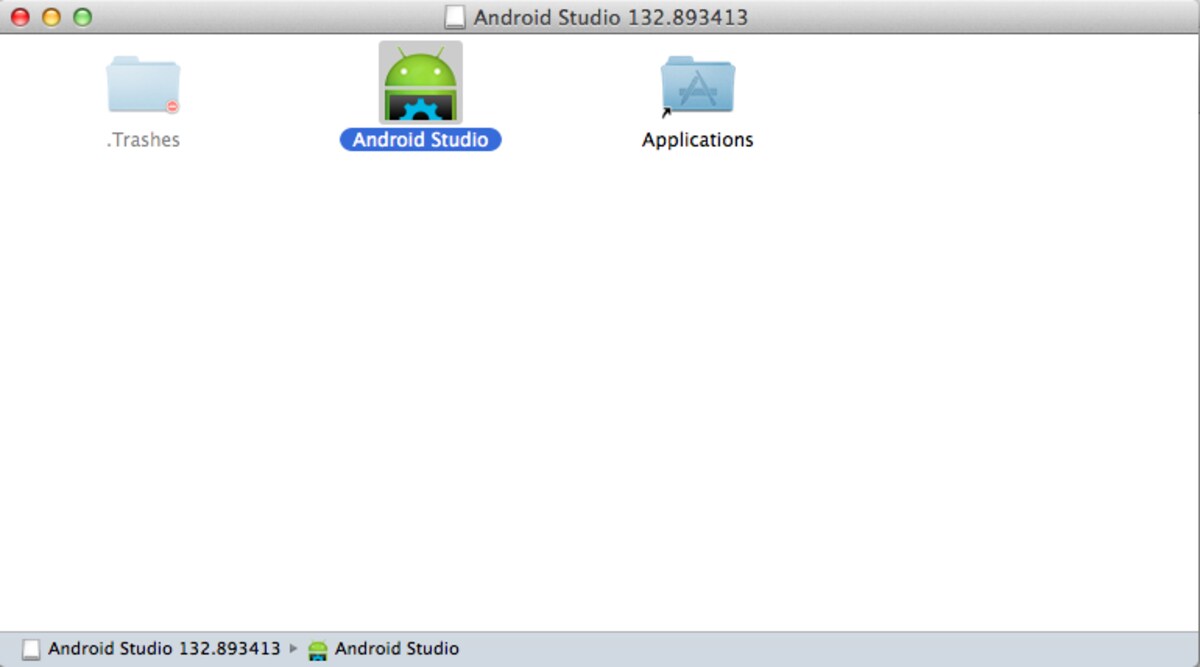Click the 'Android Studio' selected file label

point(420,140)
